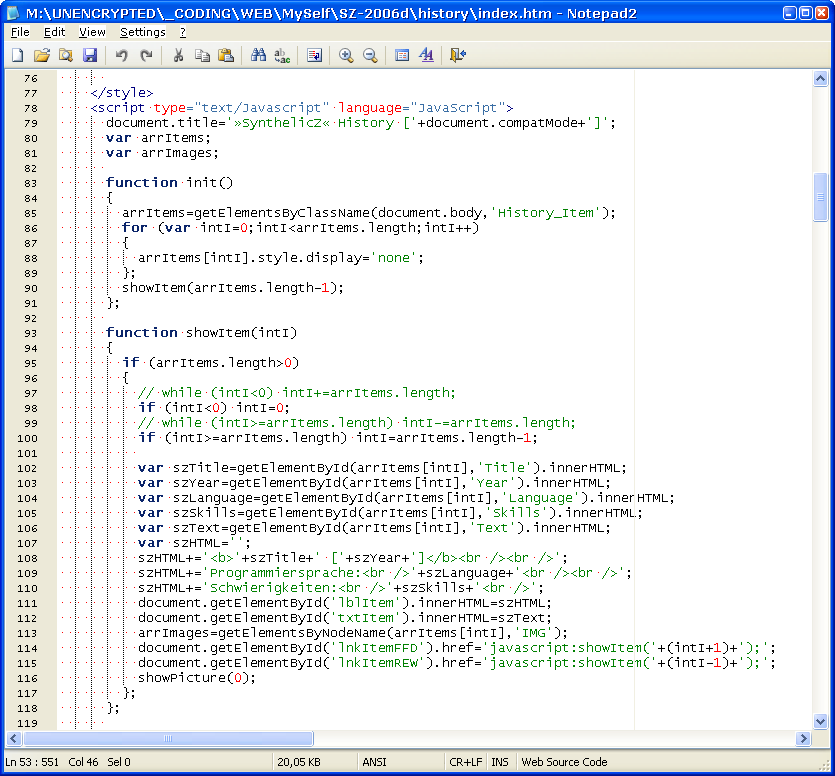Image resolution: width=835 pixels, height=776 pixels.
Task: Click the 'var szHTML='';' line
Action: click(194, 543)
